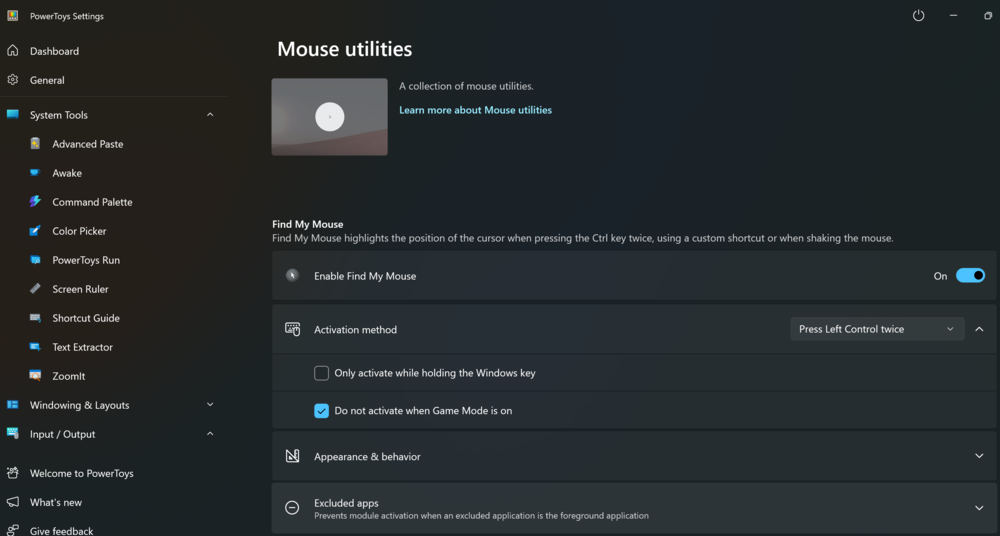Click the Activation method label

(355, 330)
